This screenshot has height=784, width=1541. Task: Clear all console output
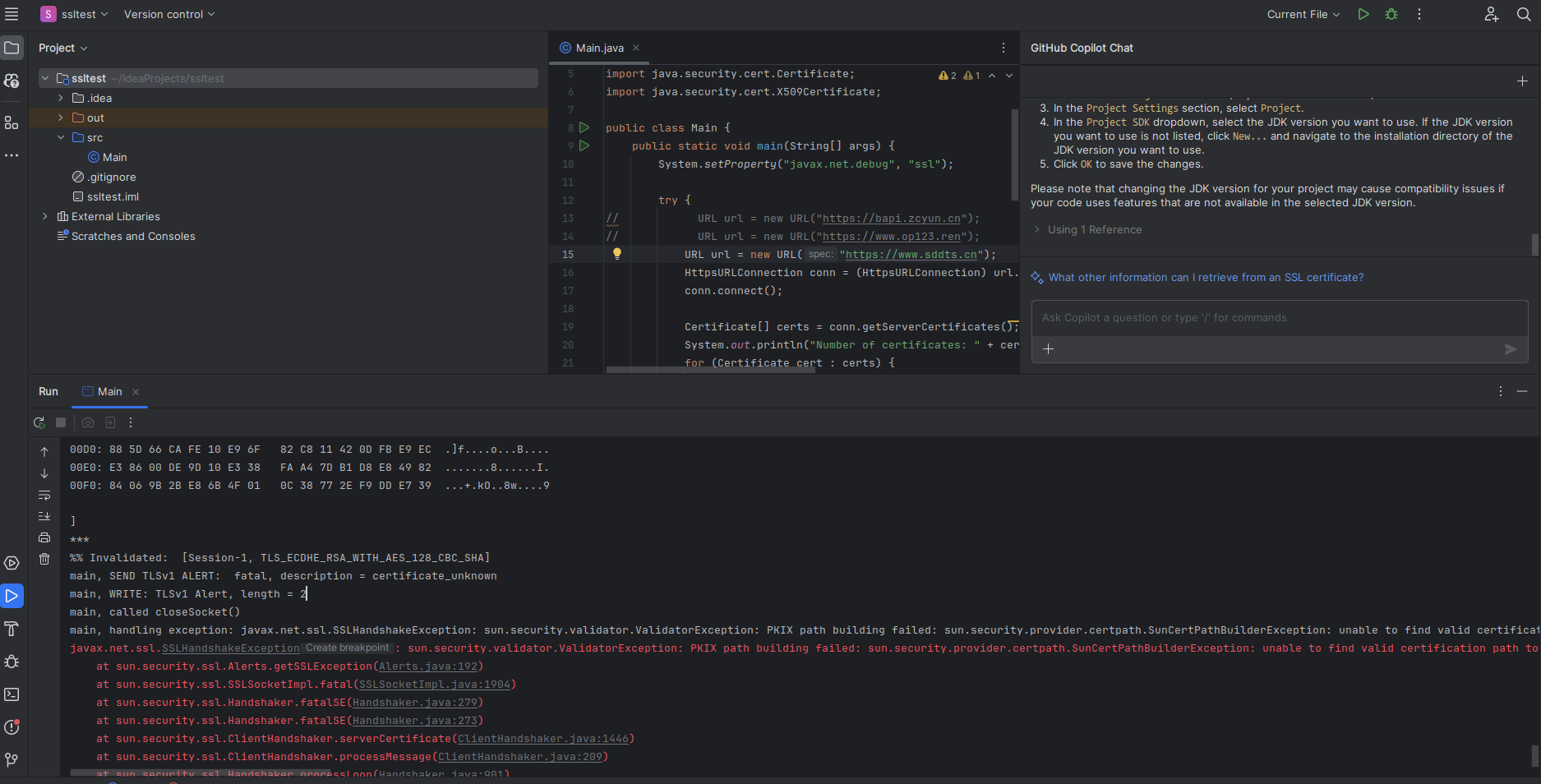44,559
